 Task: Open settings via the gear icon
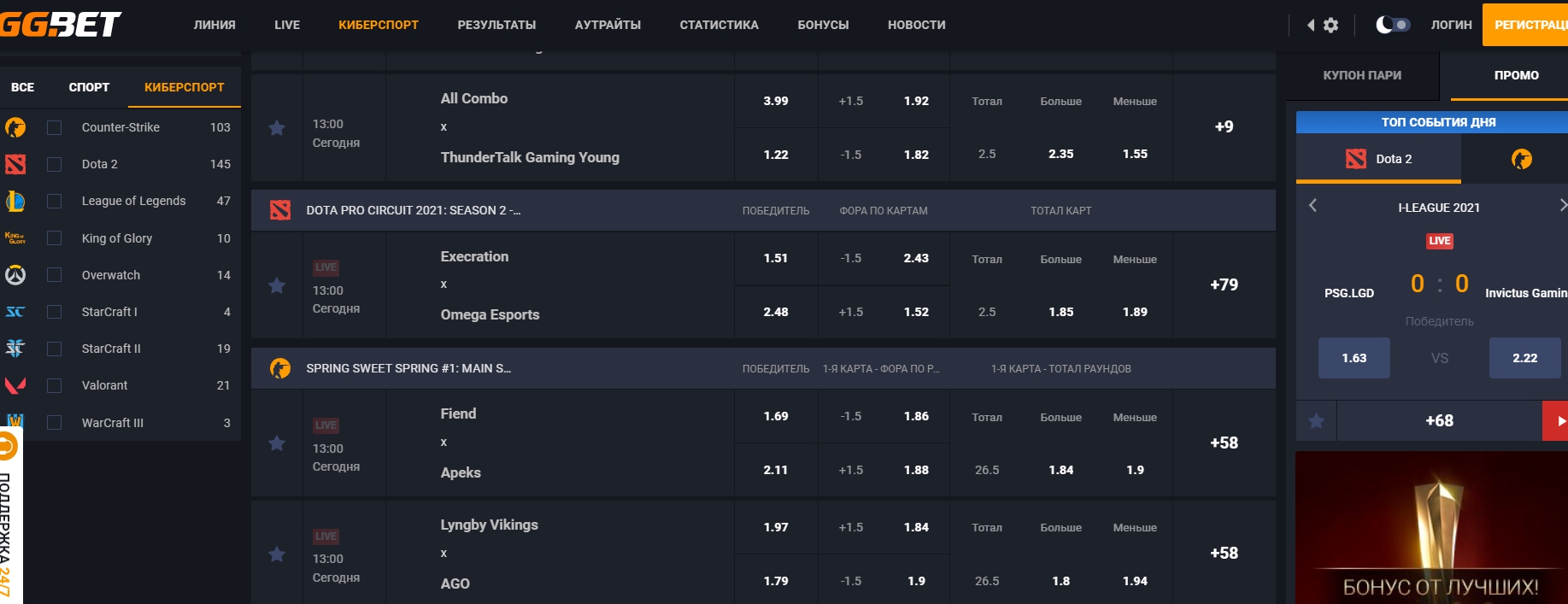1330,26
